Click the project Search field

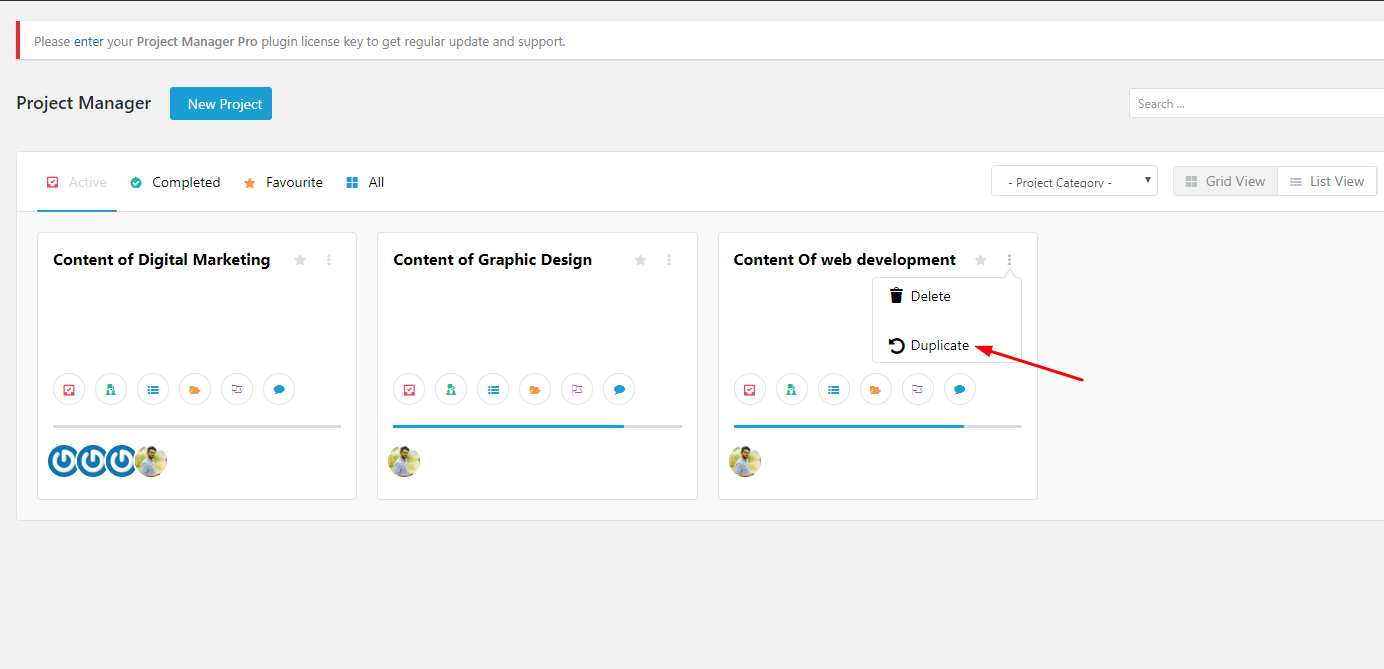[x=1256, y=103]
